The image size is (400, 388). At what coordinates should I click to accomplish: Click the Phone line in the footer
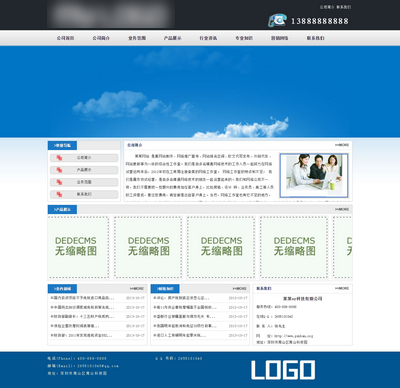[77, 359]
